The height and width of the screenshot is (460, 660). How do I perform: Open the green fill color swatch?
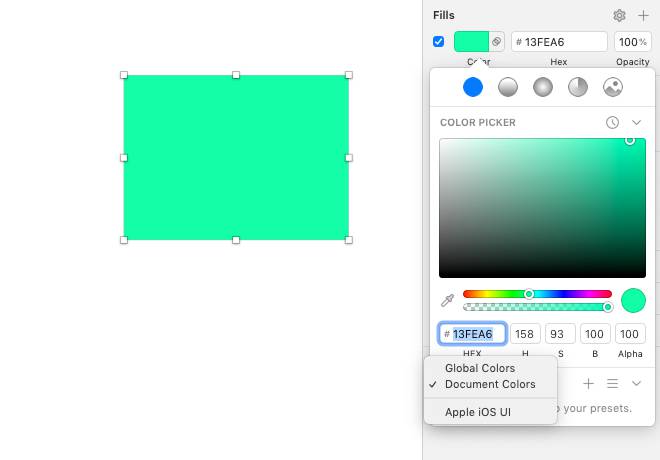click(471, 42)
